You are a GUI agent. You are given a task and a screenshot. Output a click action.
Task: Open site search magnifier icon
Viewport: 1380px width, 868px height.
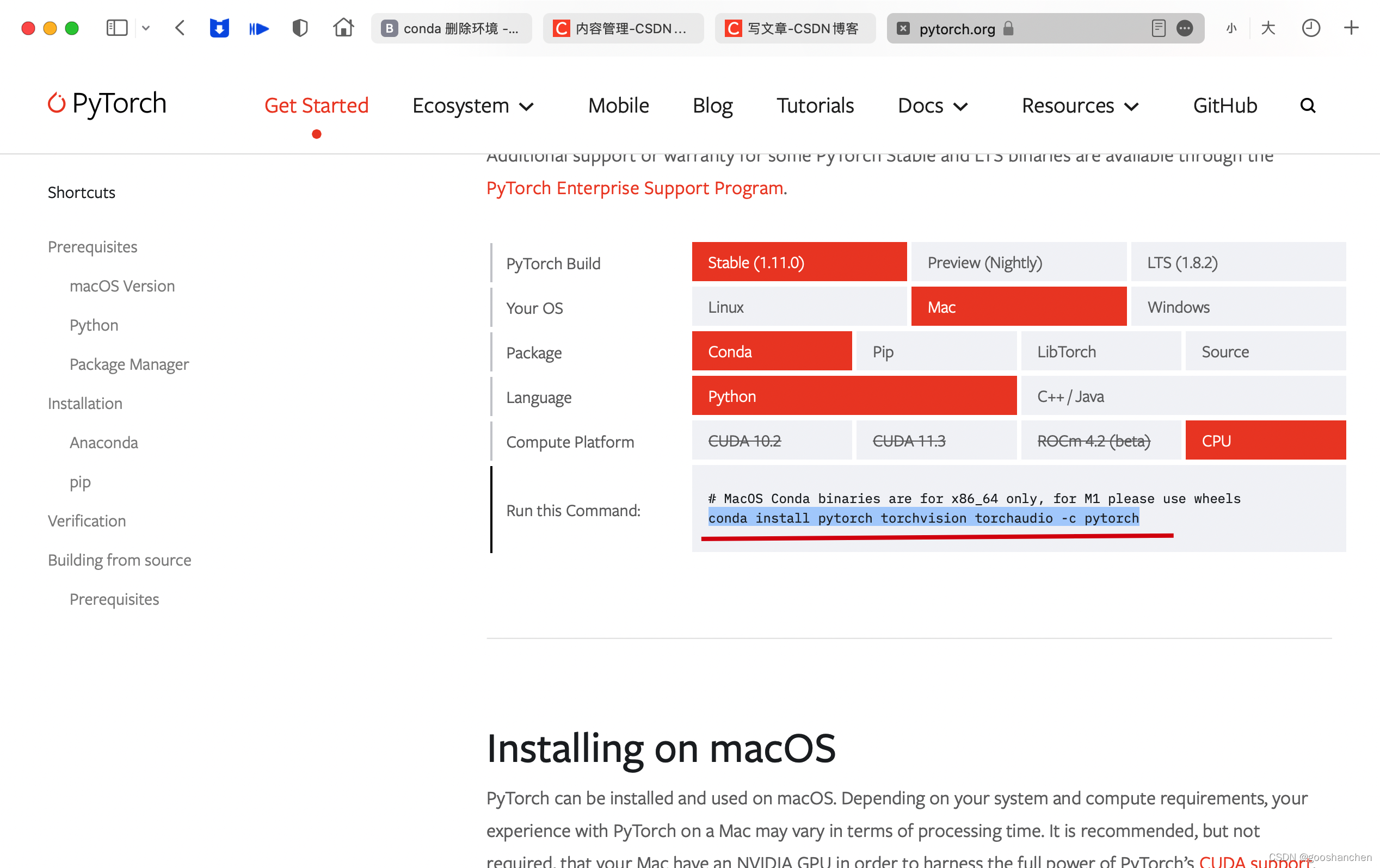pos(1307,106)
